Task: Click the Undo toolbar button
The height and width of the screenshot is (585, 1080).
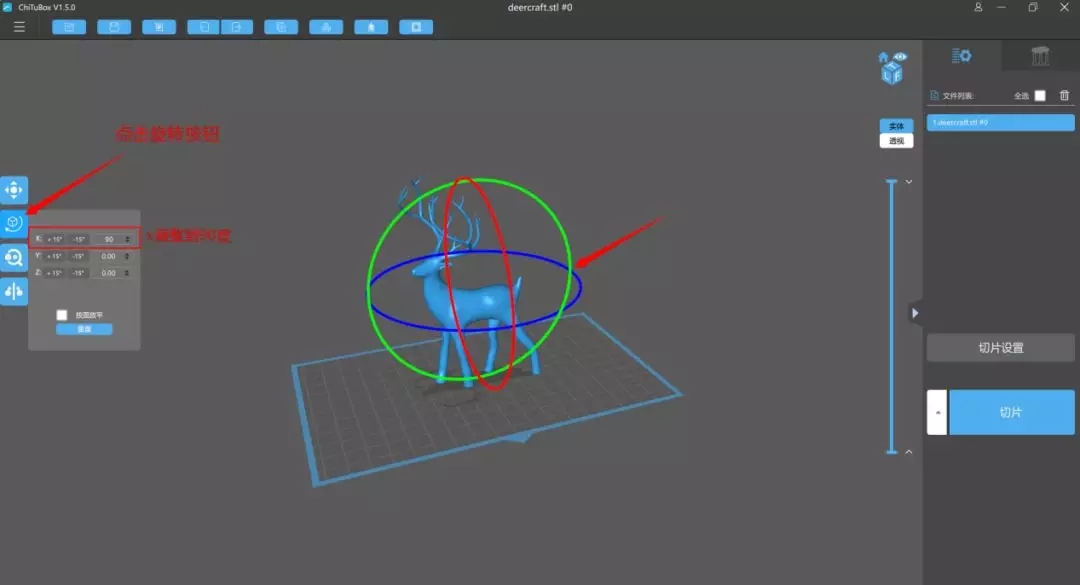Action: point(204,27)
